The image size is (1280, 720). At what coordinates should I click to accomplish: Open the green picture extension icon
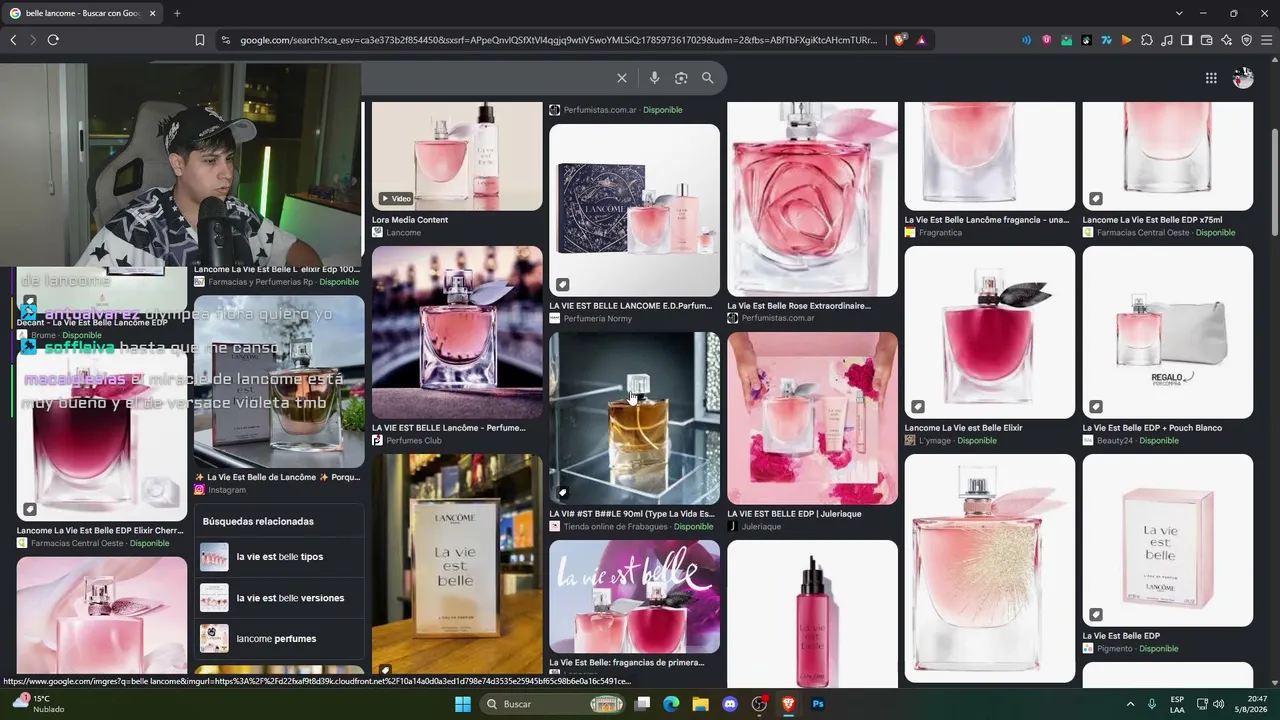click(x=1066, y=40)
